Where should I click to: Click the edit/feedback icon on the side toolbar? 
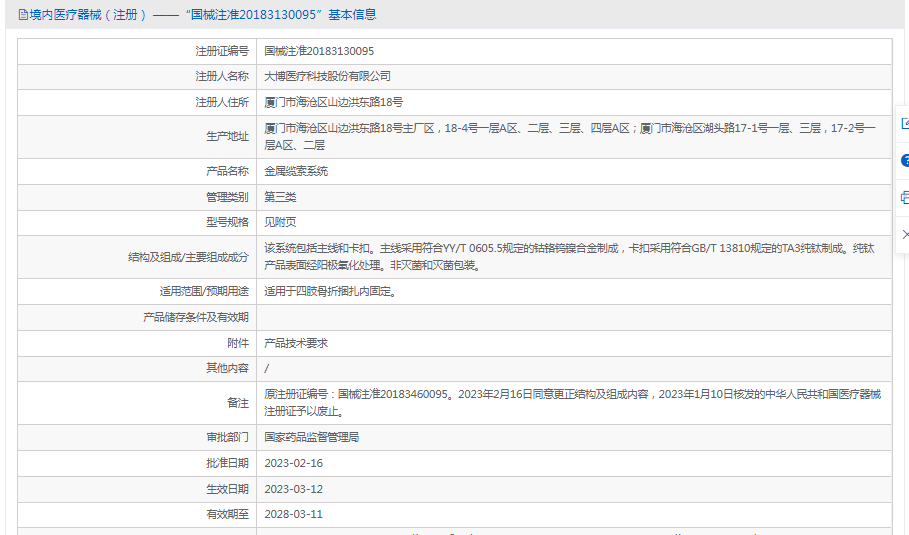[x=905, y=123]
